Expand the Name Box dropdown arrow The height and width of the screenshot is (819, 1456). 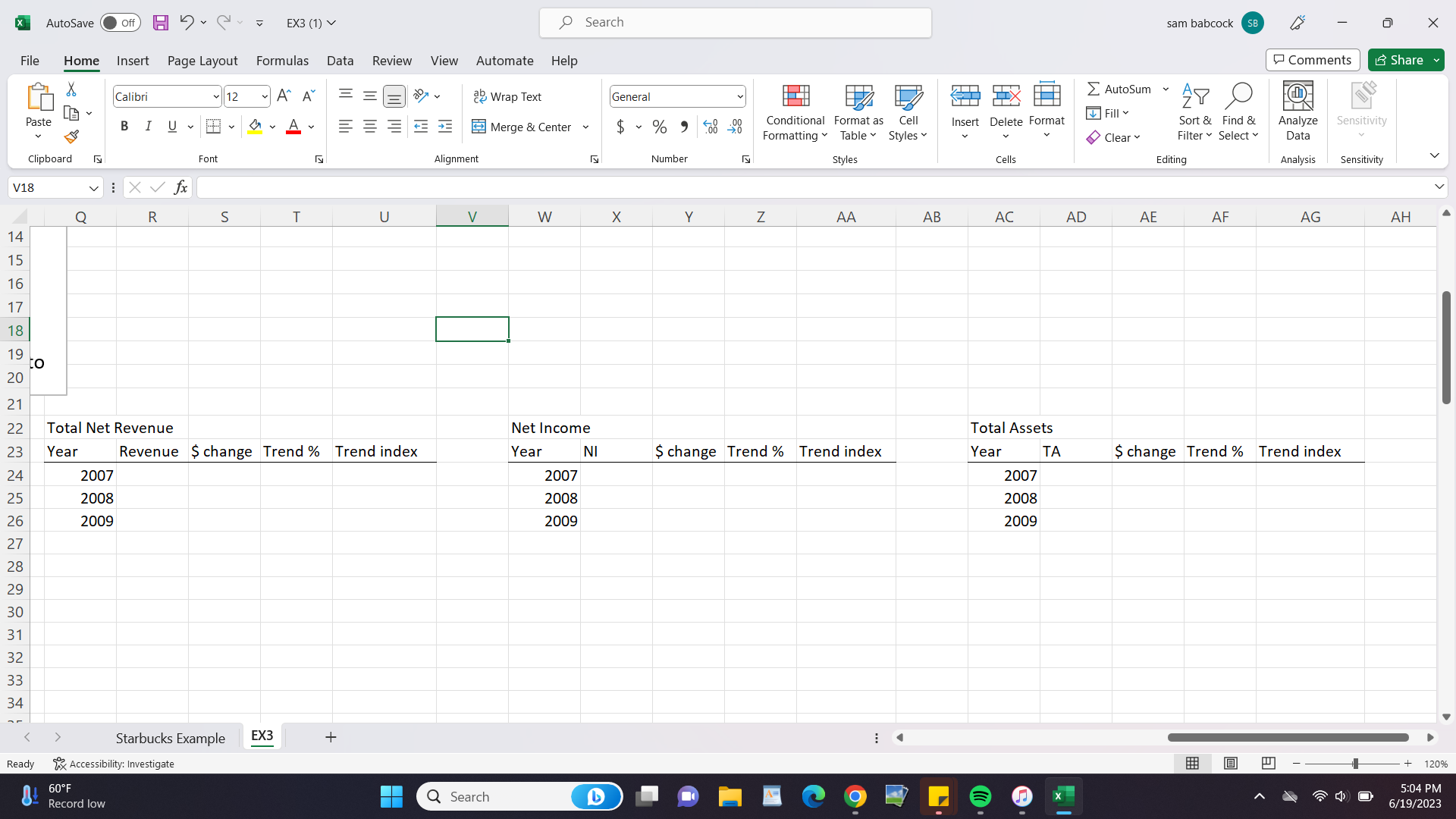pos(93,187)
